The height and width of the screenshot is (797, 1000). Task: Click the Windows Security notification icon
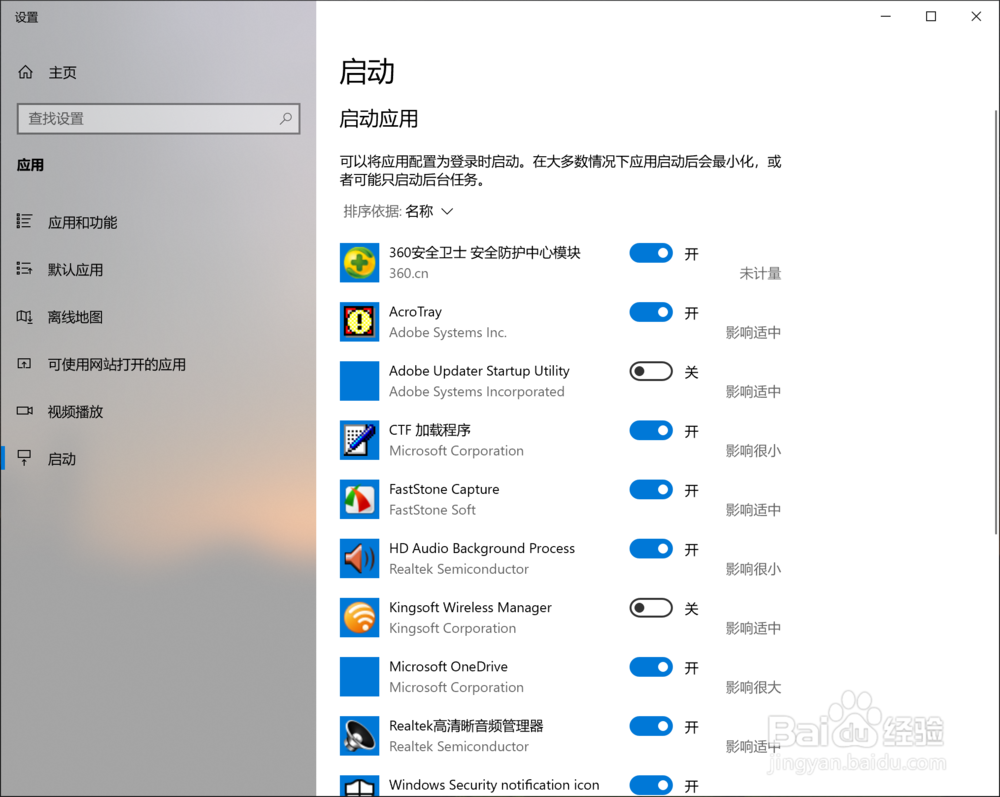pos(359,785)
